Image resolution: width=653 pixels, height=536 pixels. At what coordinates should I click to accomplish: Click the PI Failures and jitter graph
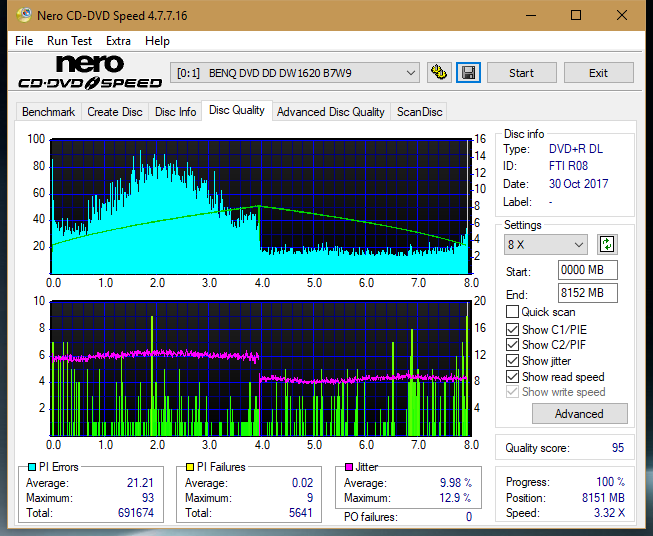[x=260, y=369]
